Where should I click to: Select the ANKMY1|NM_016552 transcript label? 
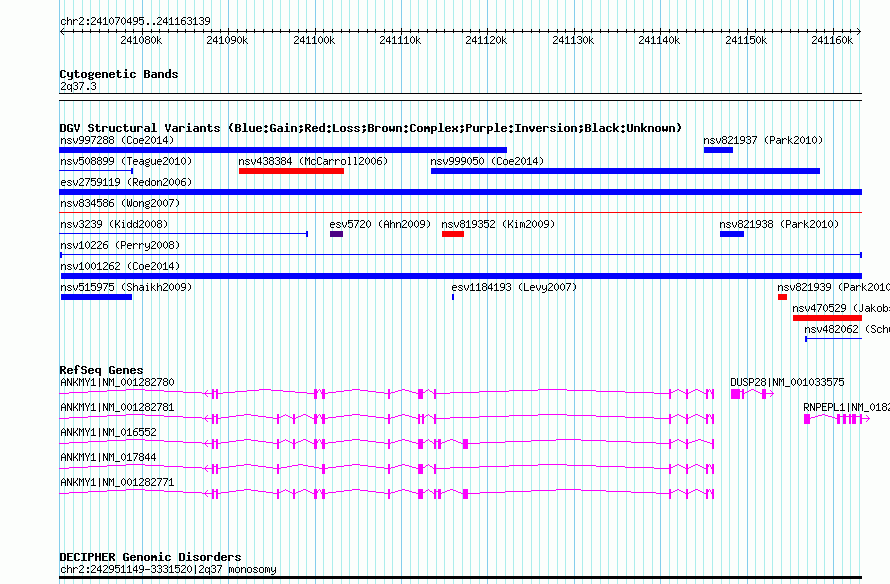108,432
